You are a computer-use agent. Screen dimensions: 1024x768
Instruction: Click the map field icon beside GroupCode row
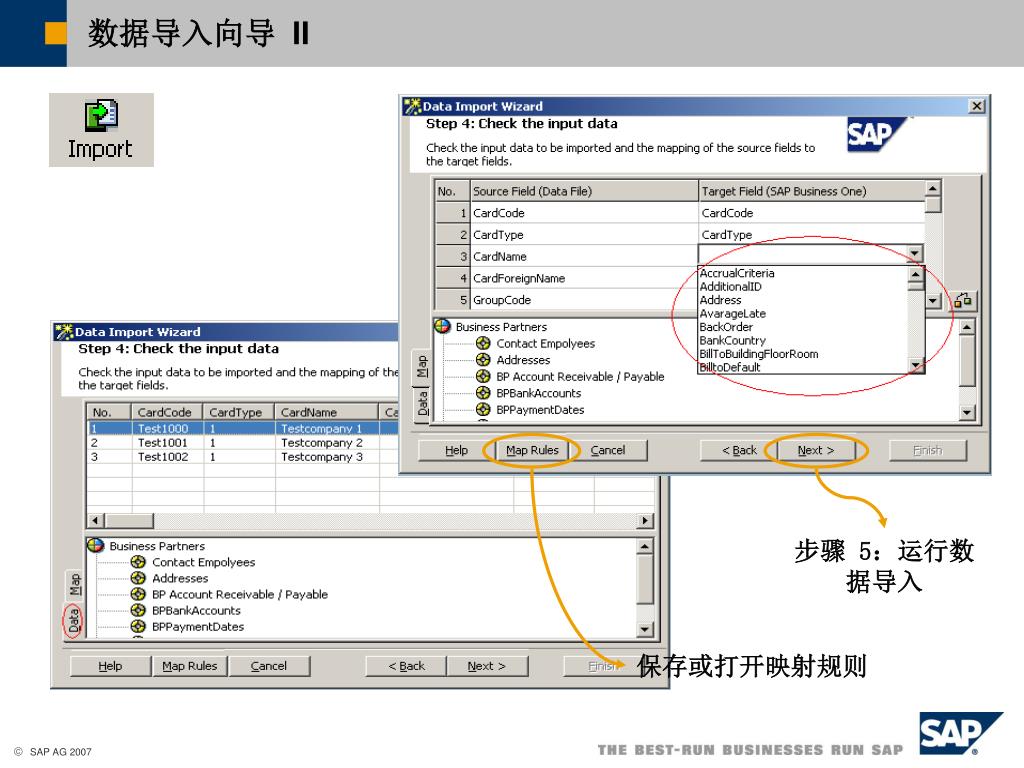point(963,300)
